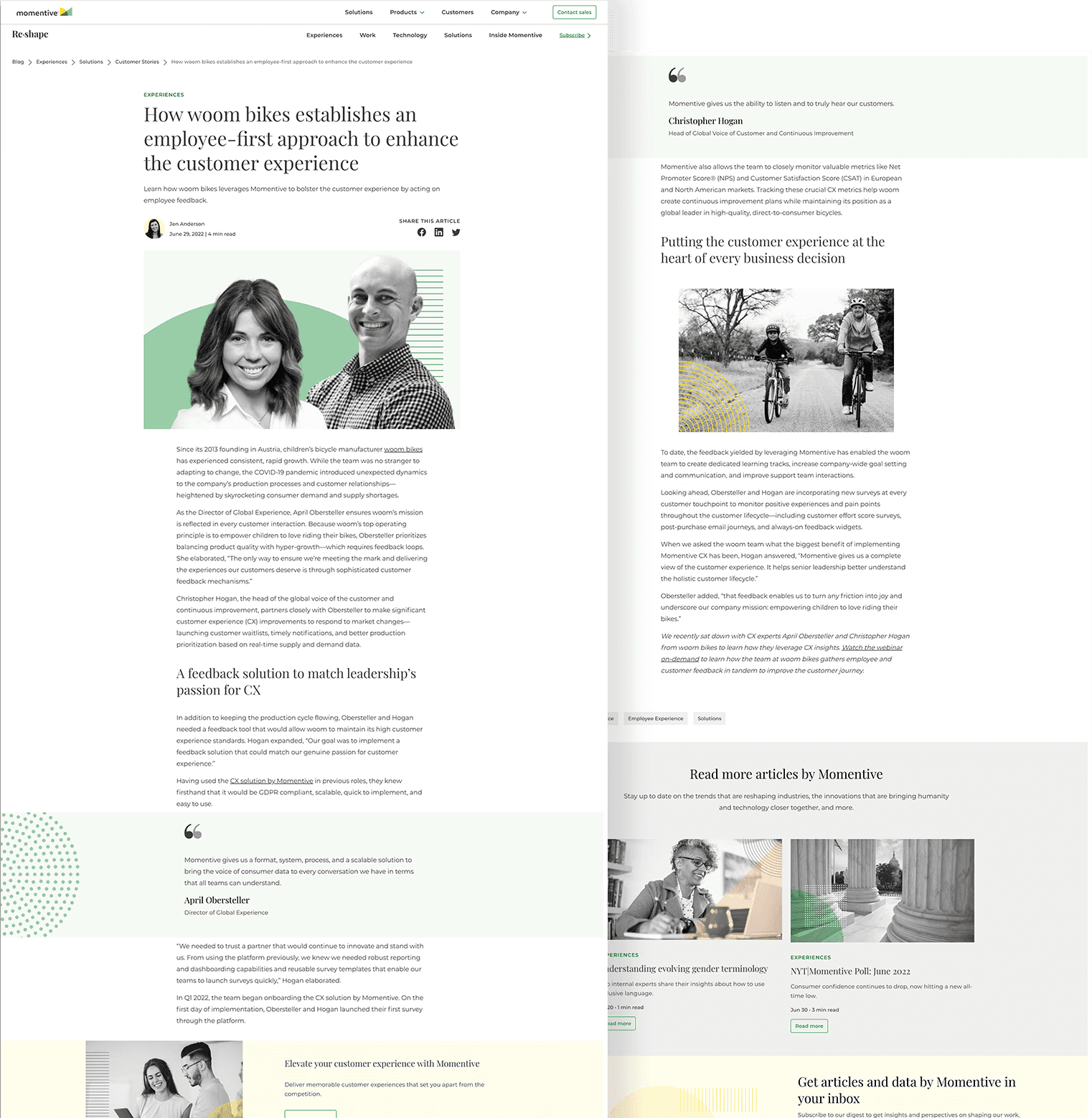The height and width of the screenshot is (1118, 1092).
Task: Open the Solutions top navigation item
Action: click(359, 12)
